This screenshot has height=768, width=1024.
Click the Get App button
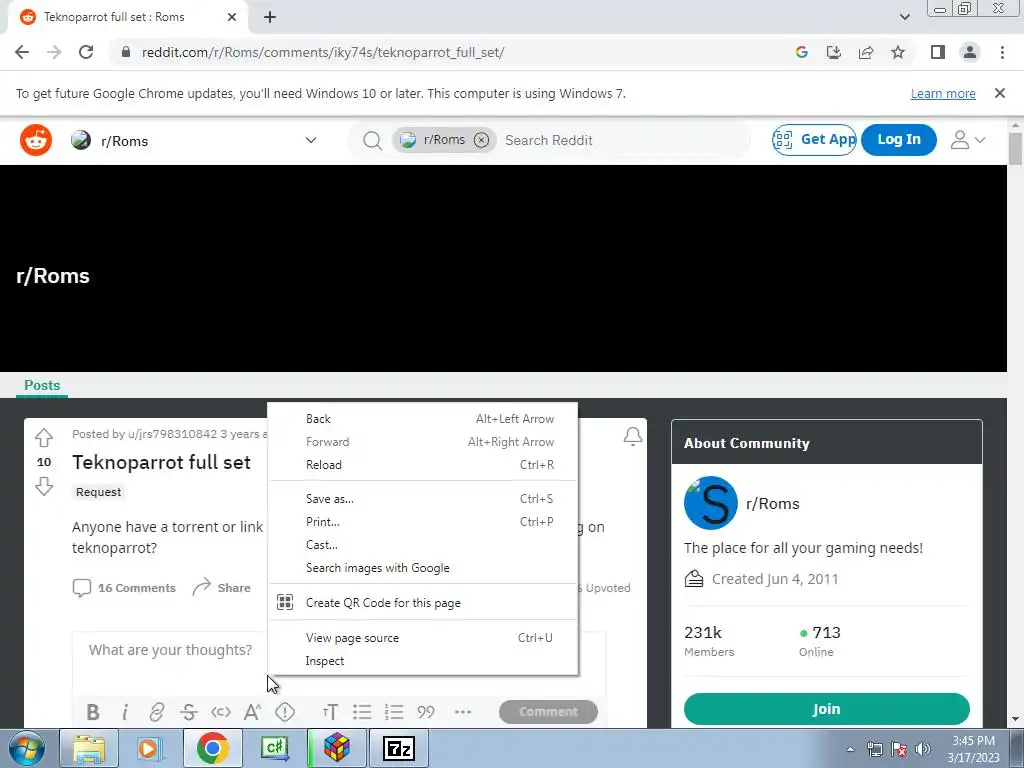pyautogui.click(x=814, y=140)
